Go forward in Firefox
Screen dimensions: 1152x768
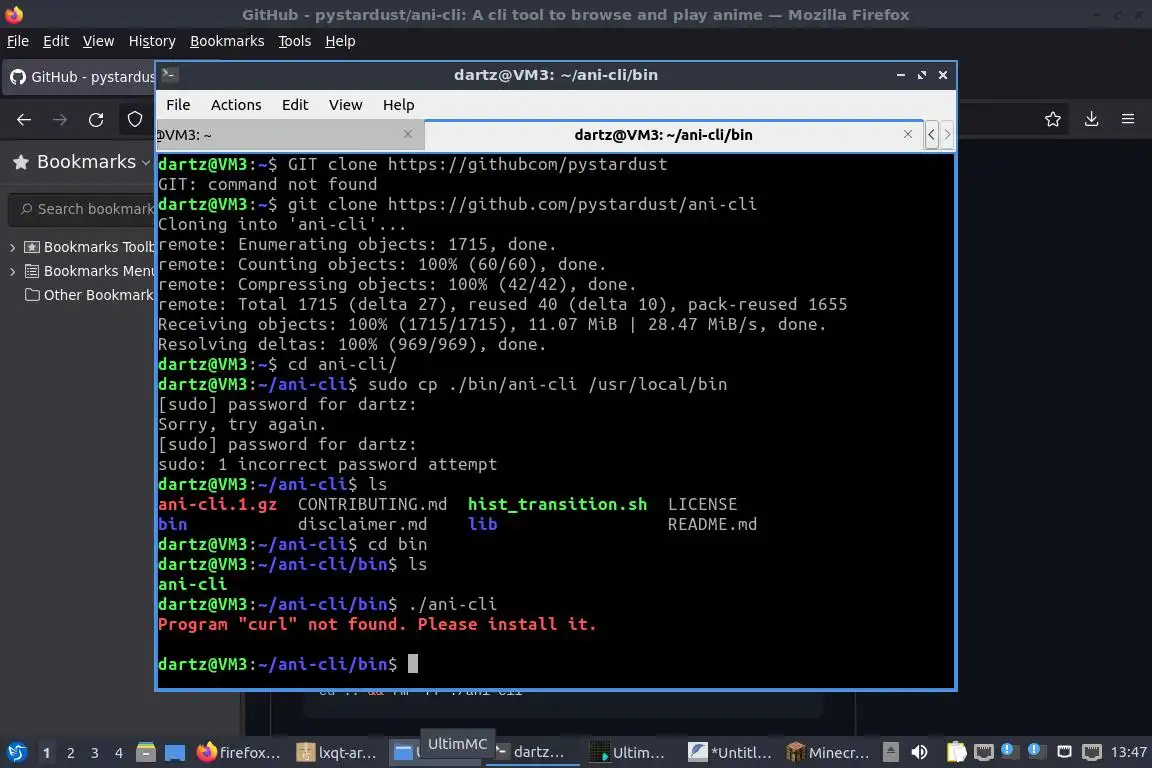pyautogui.click(x=60, y=119)
